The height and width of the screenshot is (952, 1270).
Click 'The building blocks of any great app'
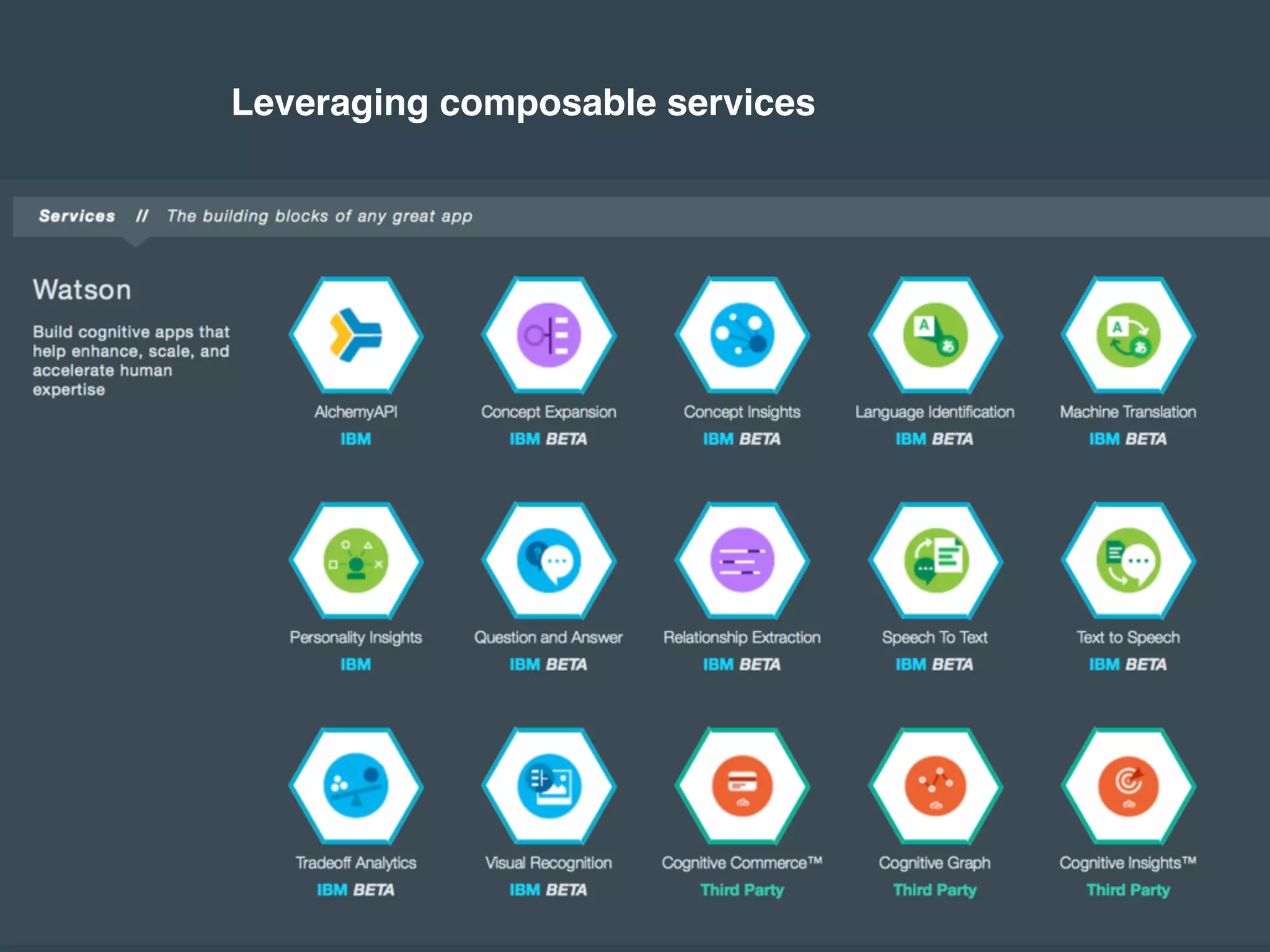[x=319, y=216]
